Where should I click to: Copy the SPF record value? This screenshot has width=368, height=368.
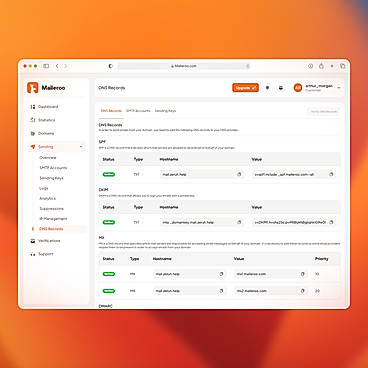[331, 174]
